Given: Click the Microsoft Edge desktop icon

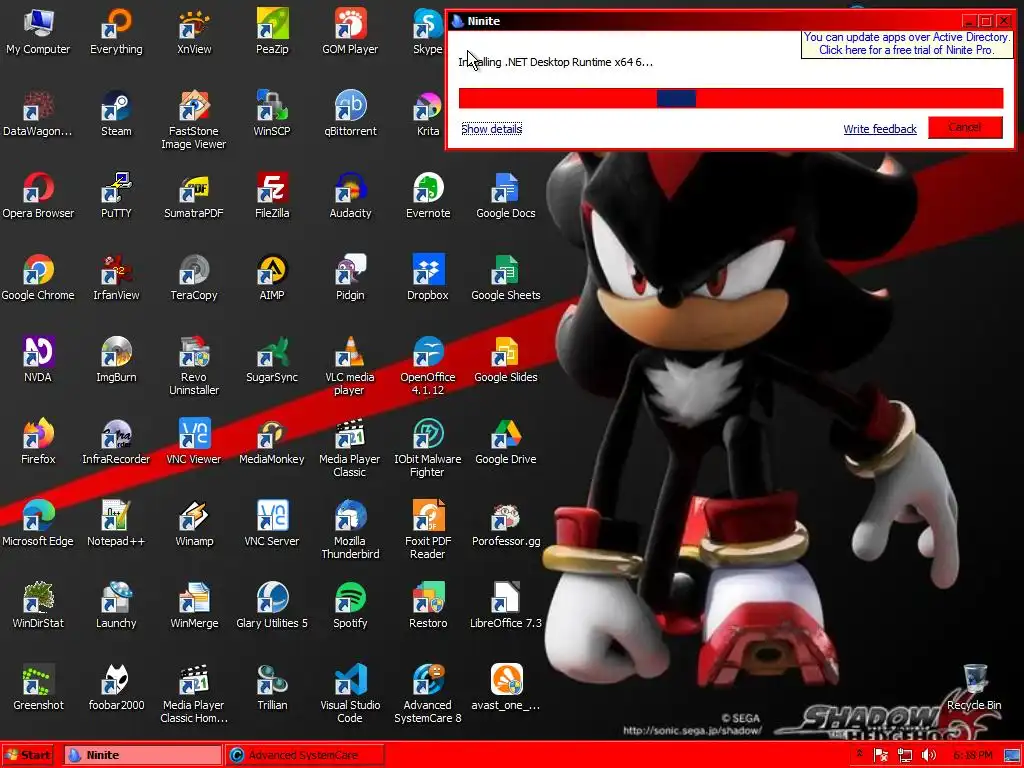Looking at the screenshot, I should click(38, 523).
